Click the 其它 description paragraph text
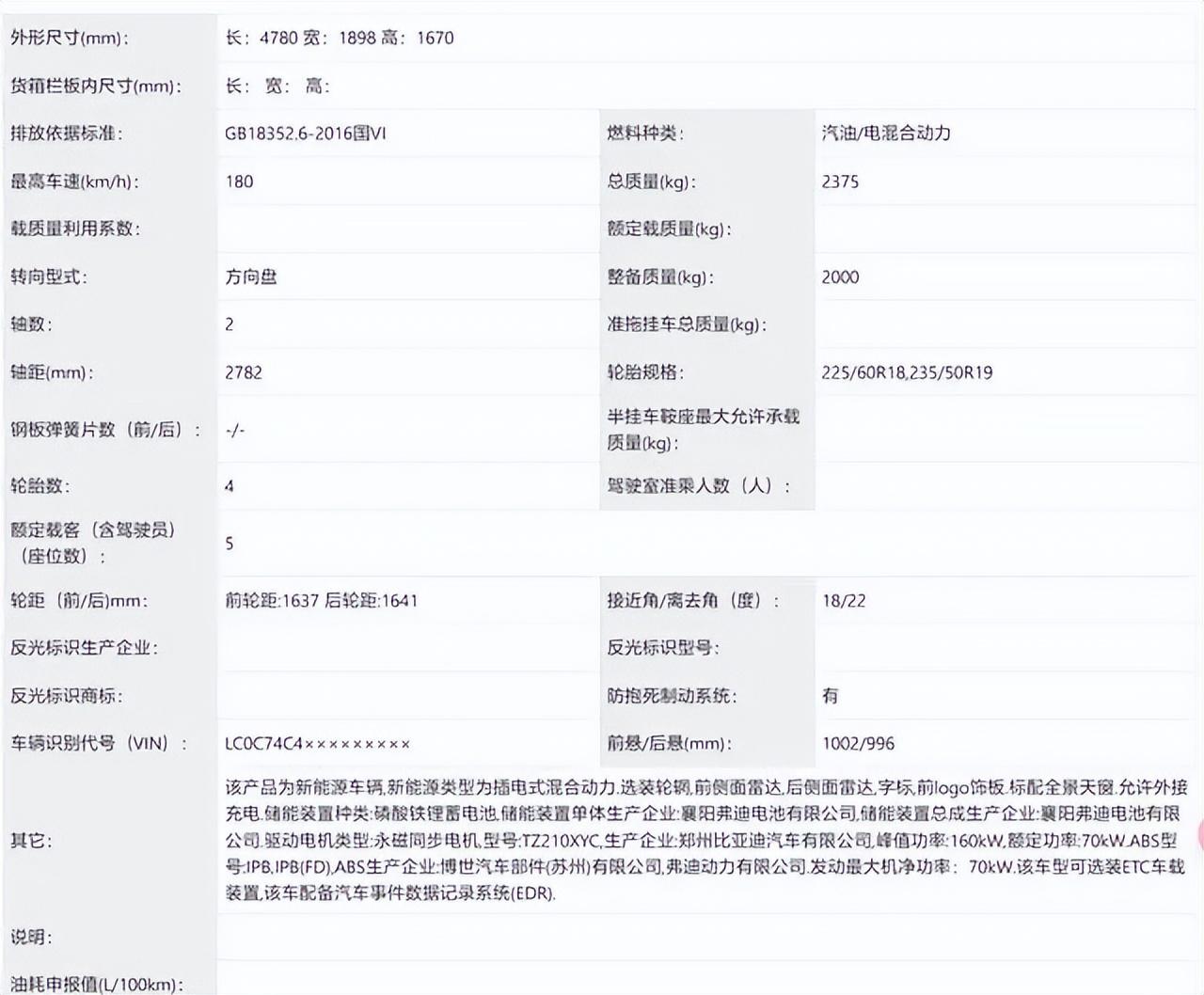1204x995 pixels. point(705,840)
